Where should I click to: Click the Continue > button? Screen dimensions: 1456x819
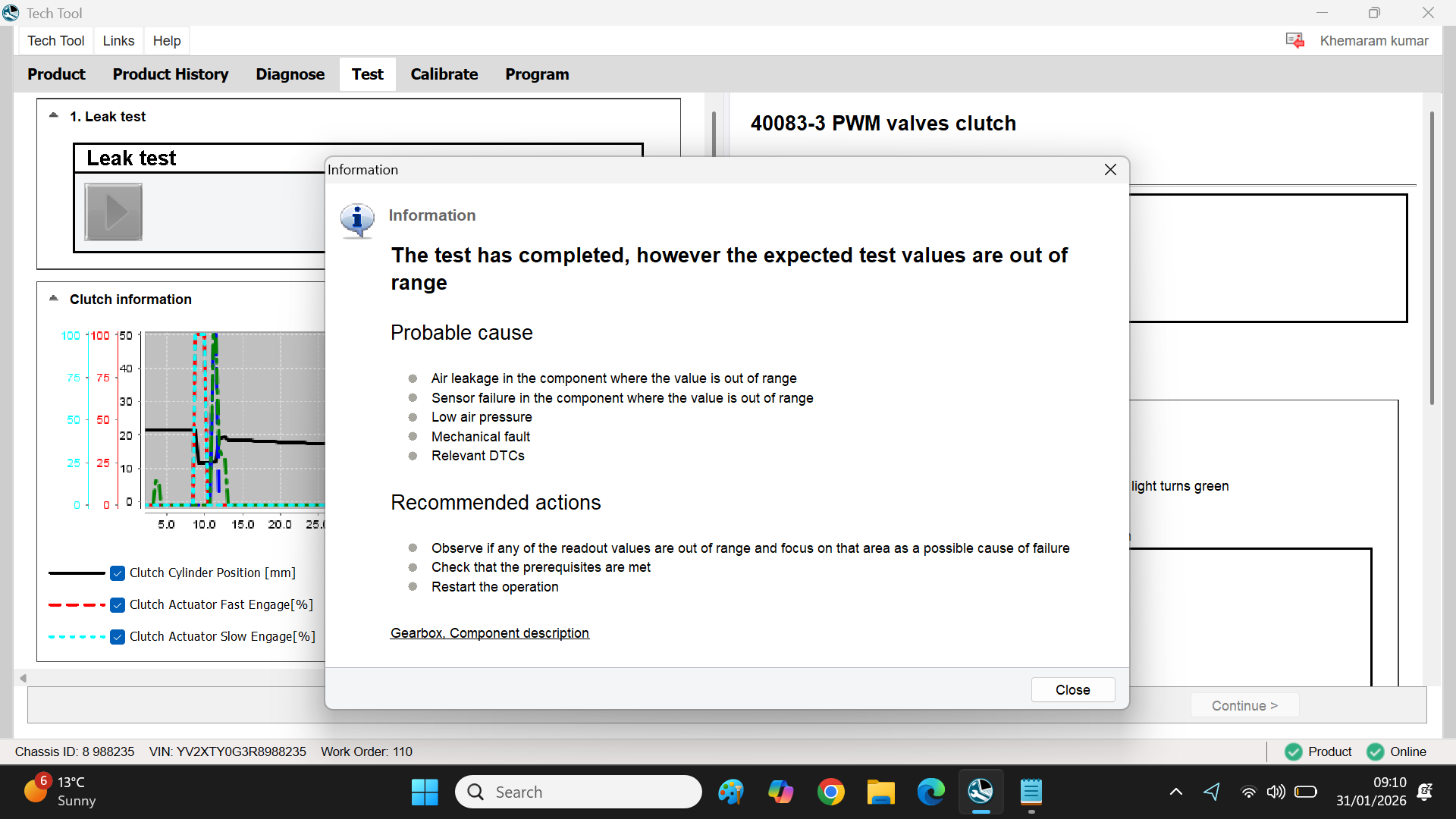1244,705
